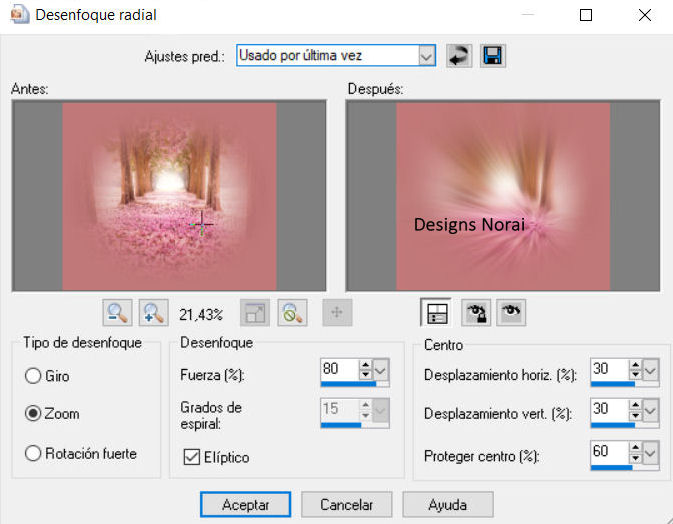
Task: Open the Fuerza value dropdown arrow
Action: [381, 369]
